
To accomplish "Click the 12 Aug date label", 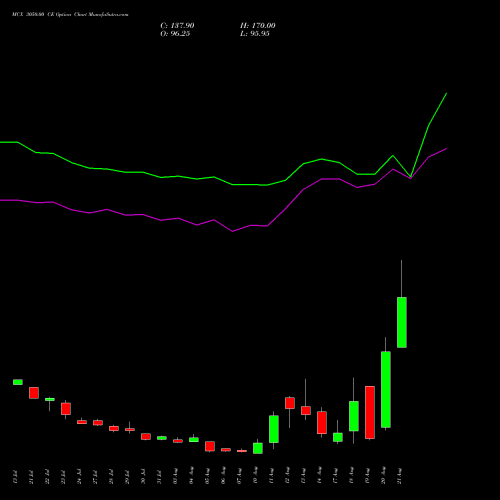I will coord(288,476).
